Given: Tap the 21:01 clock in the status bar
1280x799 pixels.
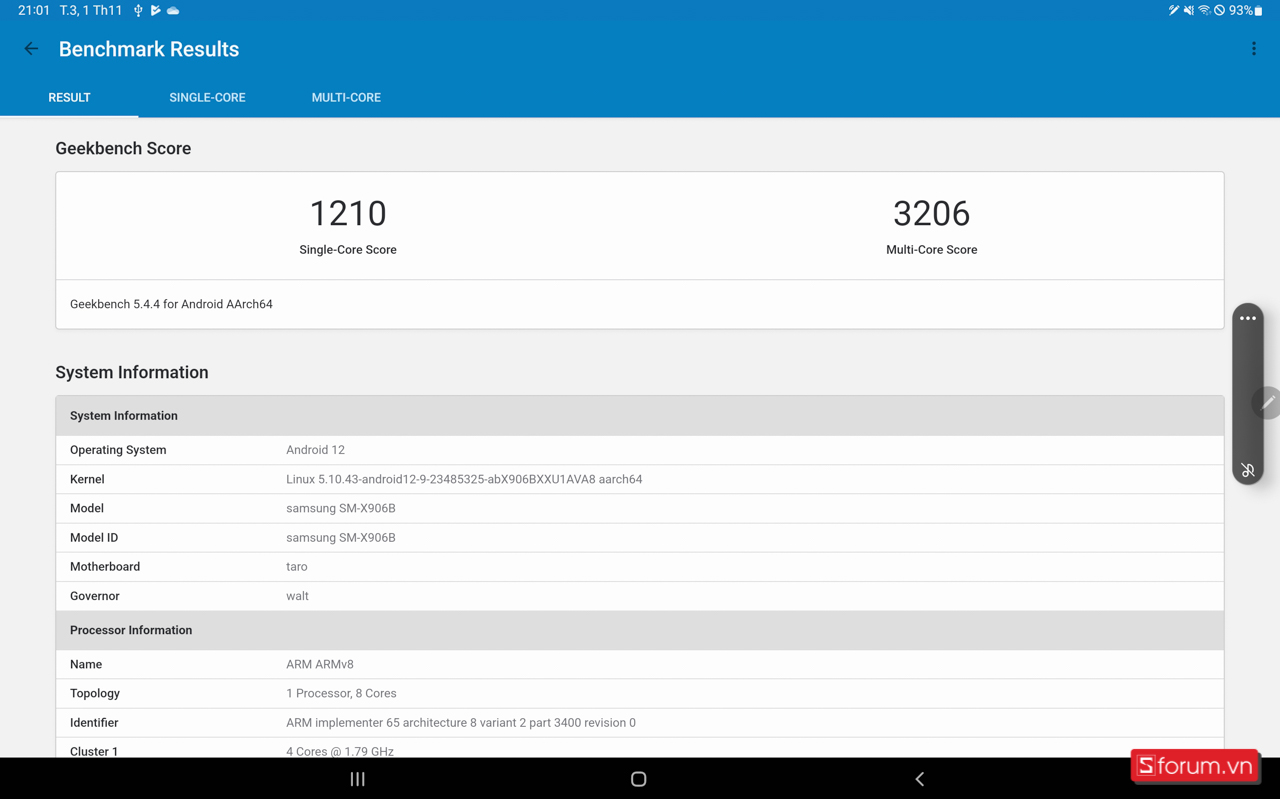Looking at the screenshot, I should click(34, 10).
